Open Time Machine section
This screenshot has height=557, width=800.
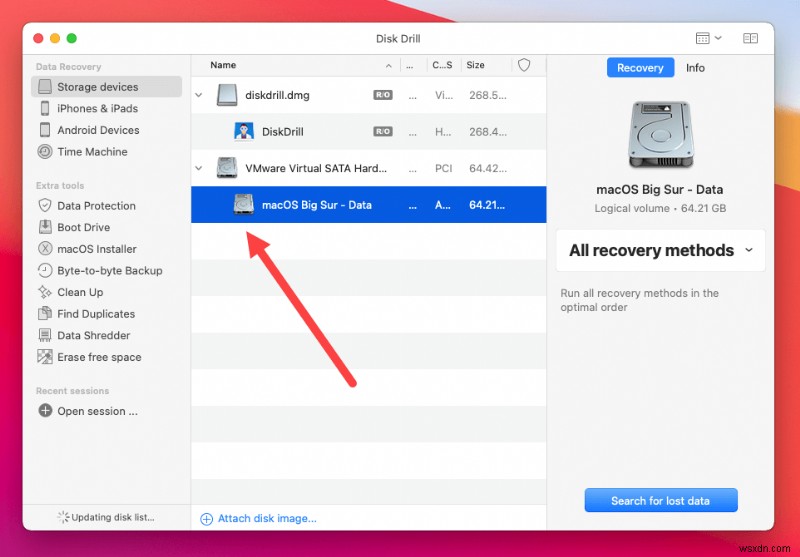(x=92, y=151)
